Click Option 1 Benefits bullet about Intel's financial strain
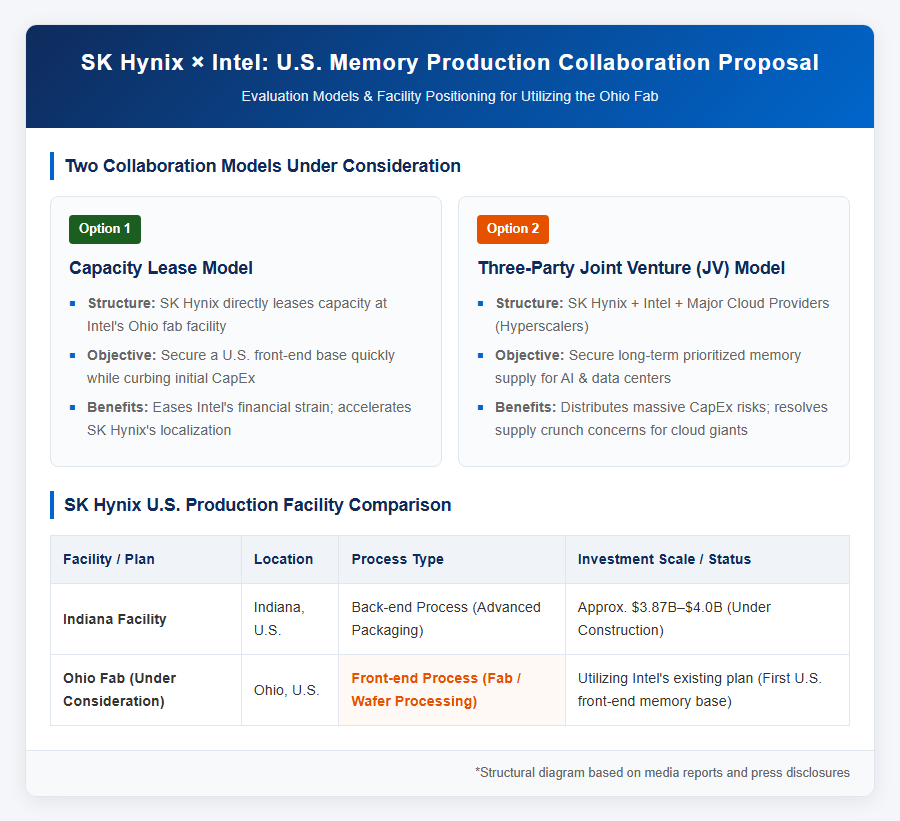 (249, 419)
